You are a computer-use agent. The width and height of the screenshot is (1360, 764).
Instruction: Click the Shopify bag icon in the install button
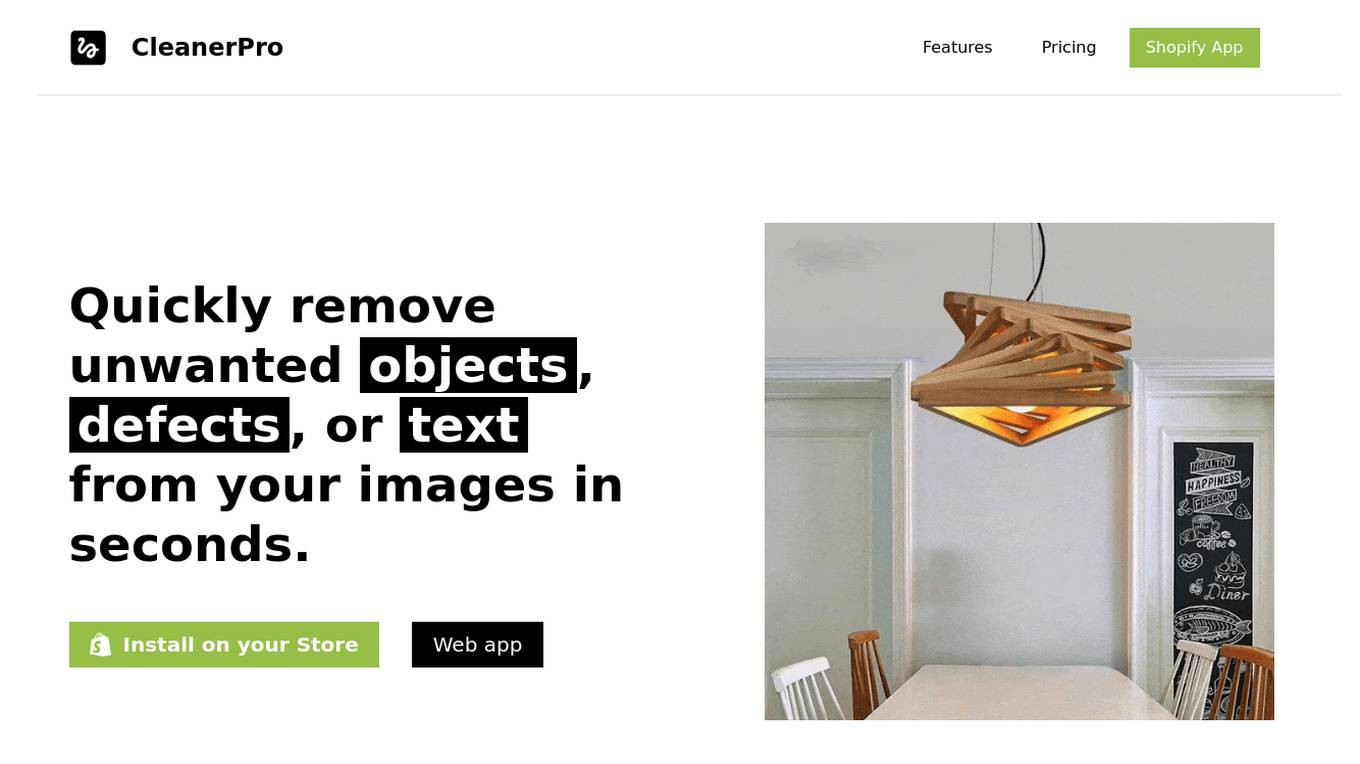[100, 645]
